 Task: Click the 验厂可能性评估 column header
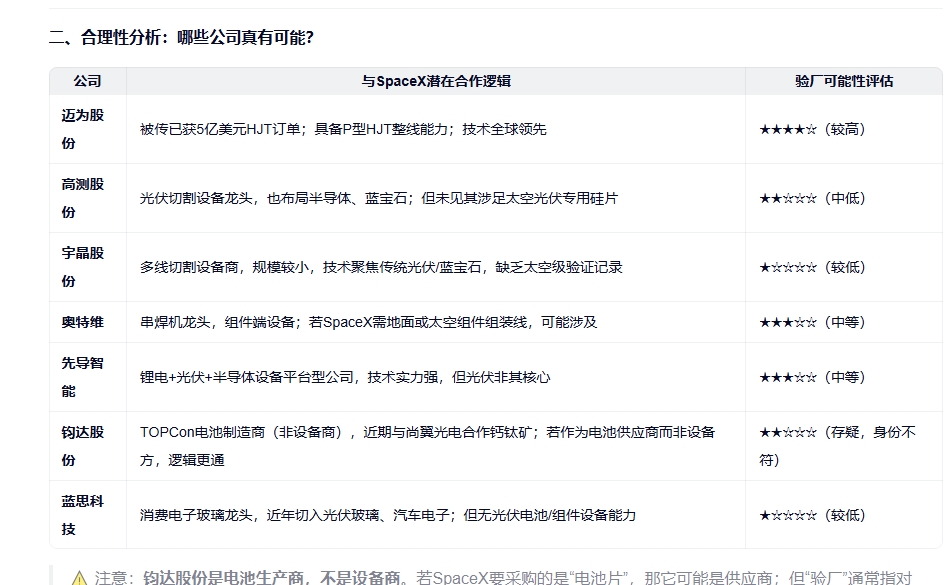click(844, 81)
